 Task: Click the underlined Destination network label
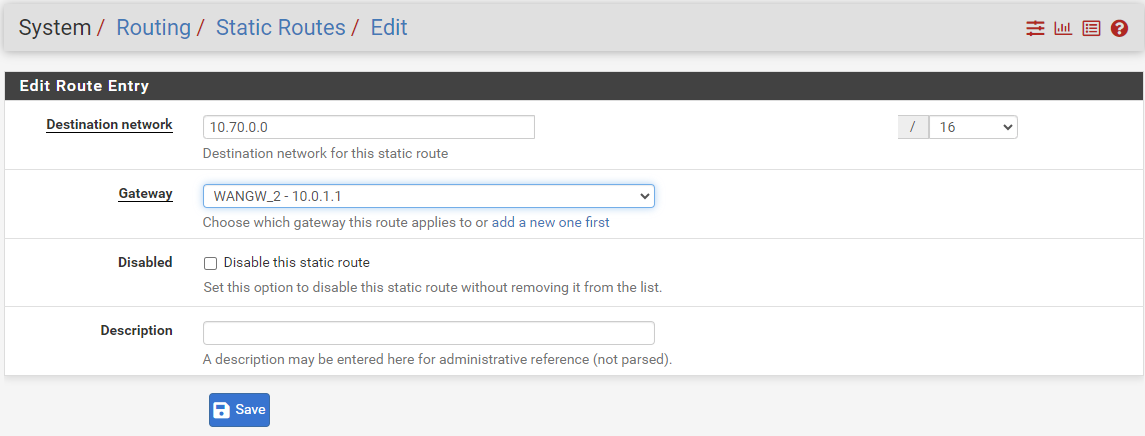coord(110,124)
